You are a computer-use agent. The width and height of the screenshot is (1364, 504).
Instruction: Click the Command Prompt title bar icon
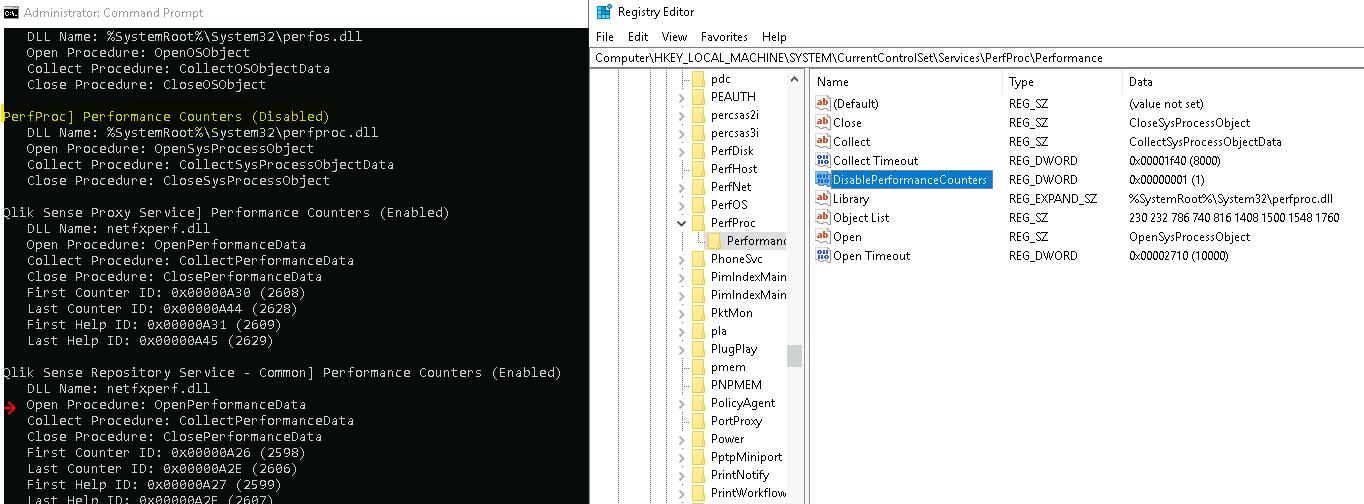pos(10,13)
